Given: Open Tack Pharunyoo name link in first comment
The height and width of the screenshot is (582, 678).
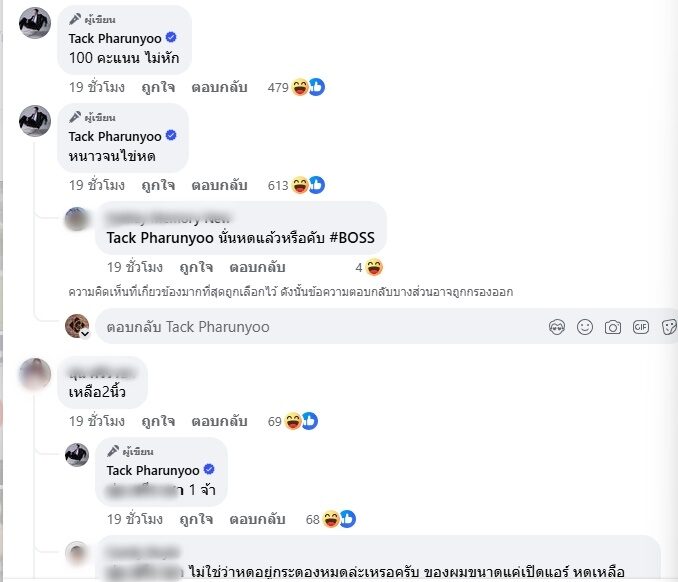Looking at the screenshot, I should tap(115, 38).
